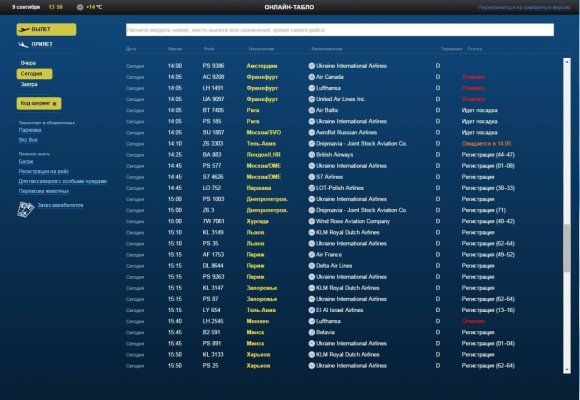Select flight PS 9386 to Амстердам
Viewport: 580px width, 400px height.
pos(342,66)
